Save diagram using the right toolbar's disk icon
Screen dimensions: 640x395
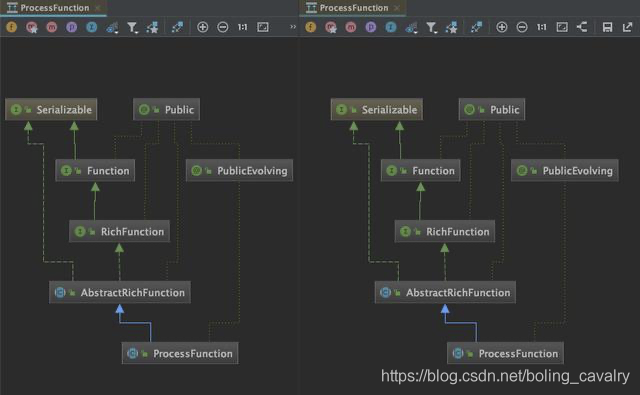click(x=607, y=27)
